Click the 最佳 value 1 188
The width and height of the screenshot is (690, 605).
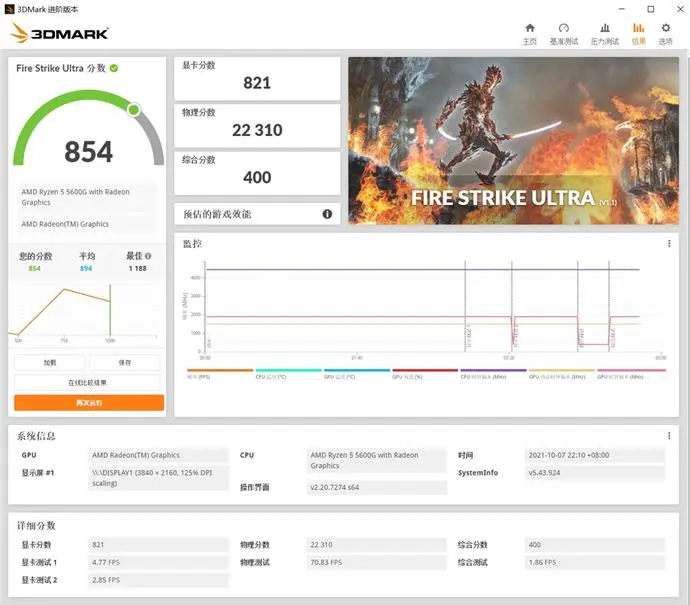[138, 268]
